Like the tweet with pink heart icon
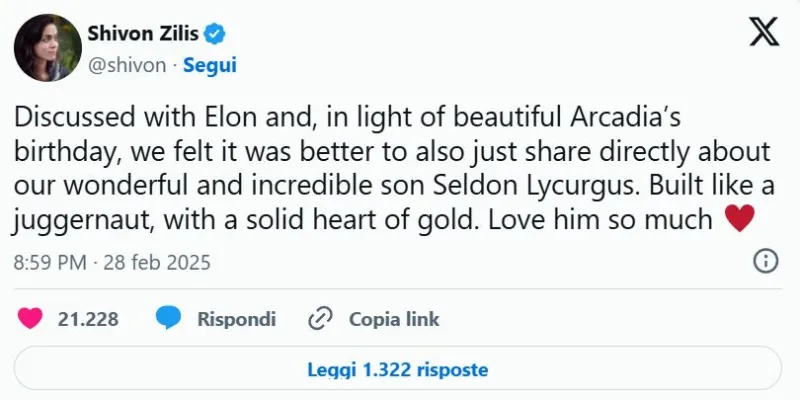 pyautogui.click(x=31, y=319)
